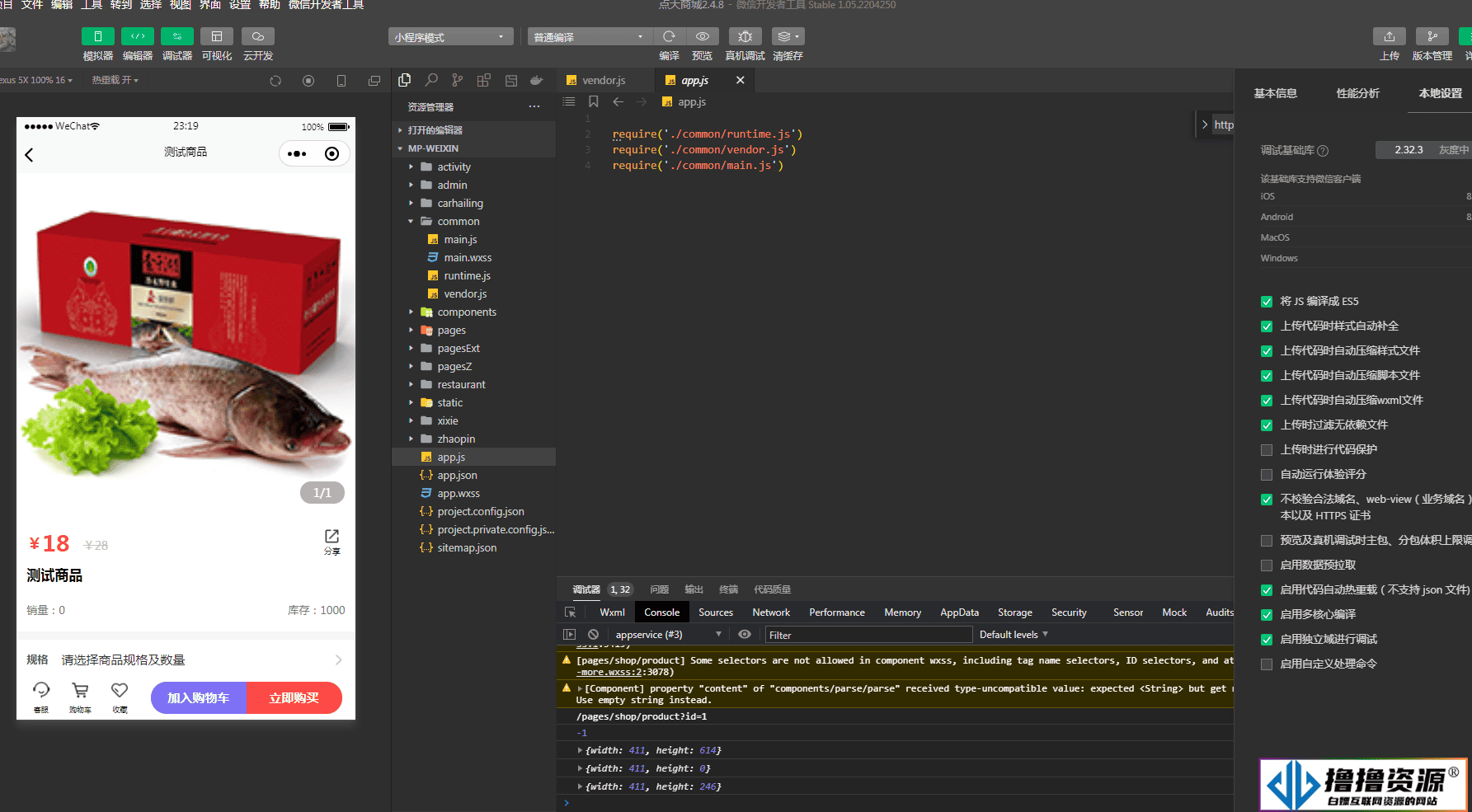
Task: Expand the 打开的编辑器 section
Action: [x=474, y=130]
